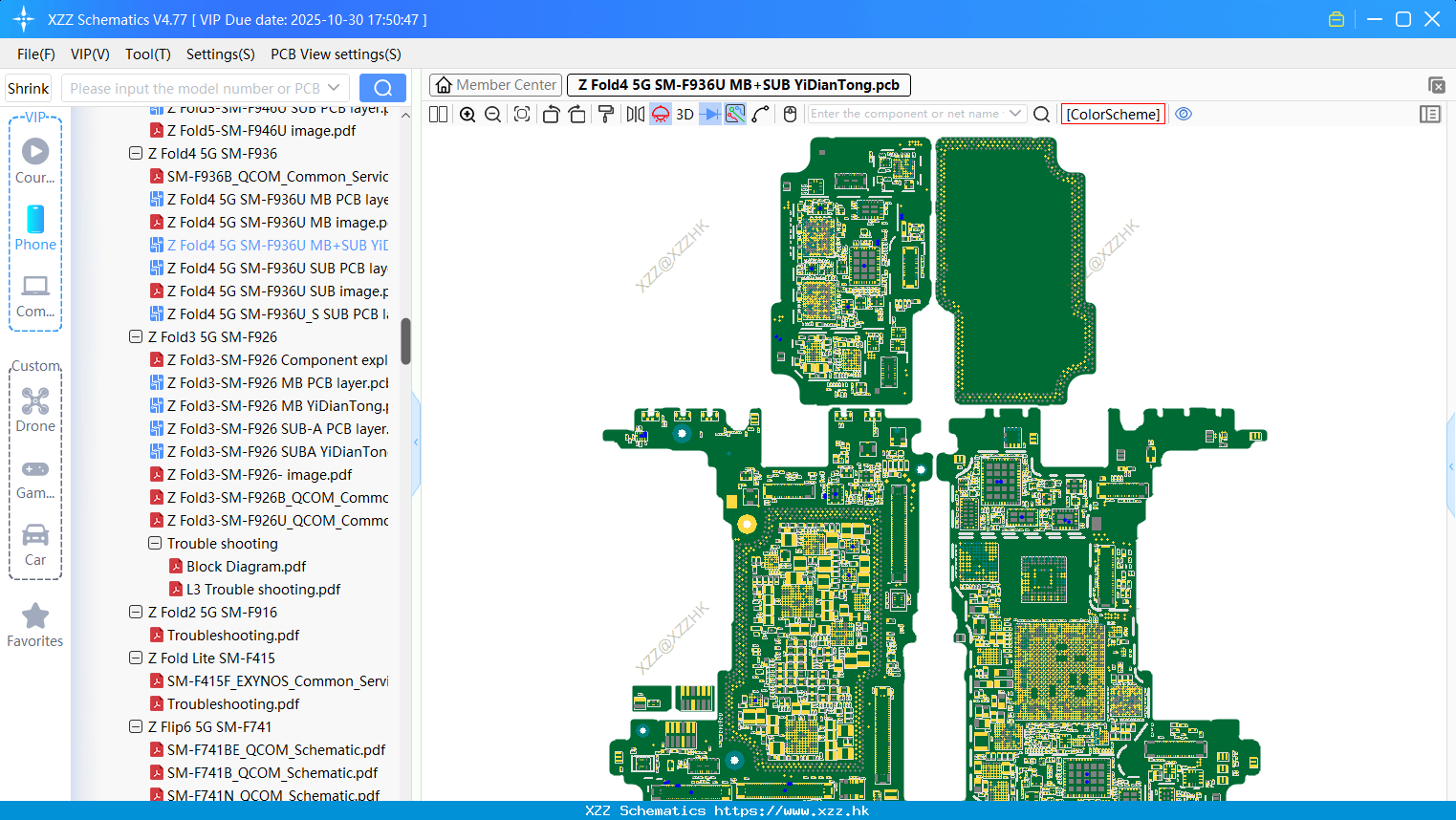This screenshot has height=820, width=1456.
Task: Select the Drone category
Action: point(35,409)
